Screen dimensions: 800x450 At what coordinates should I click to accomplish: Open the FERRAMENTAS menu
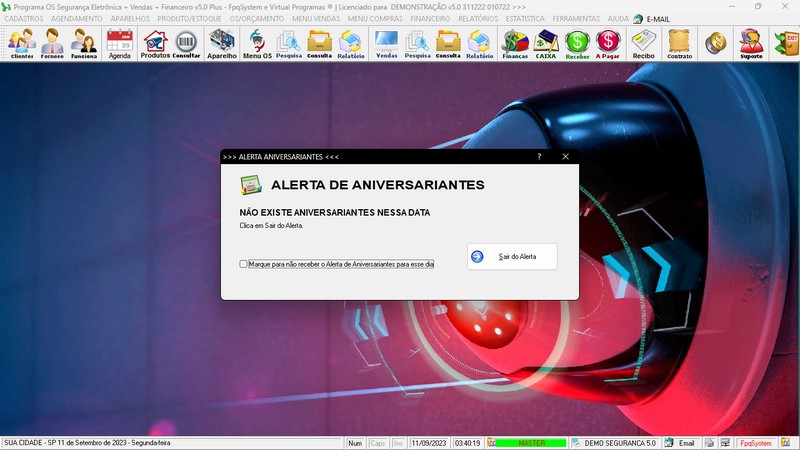click(576, 18)
